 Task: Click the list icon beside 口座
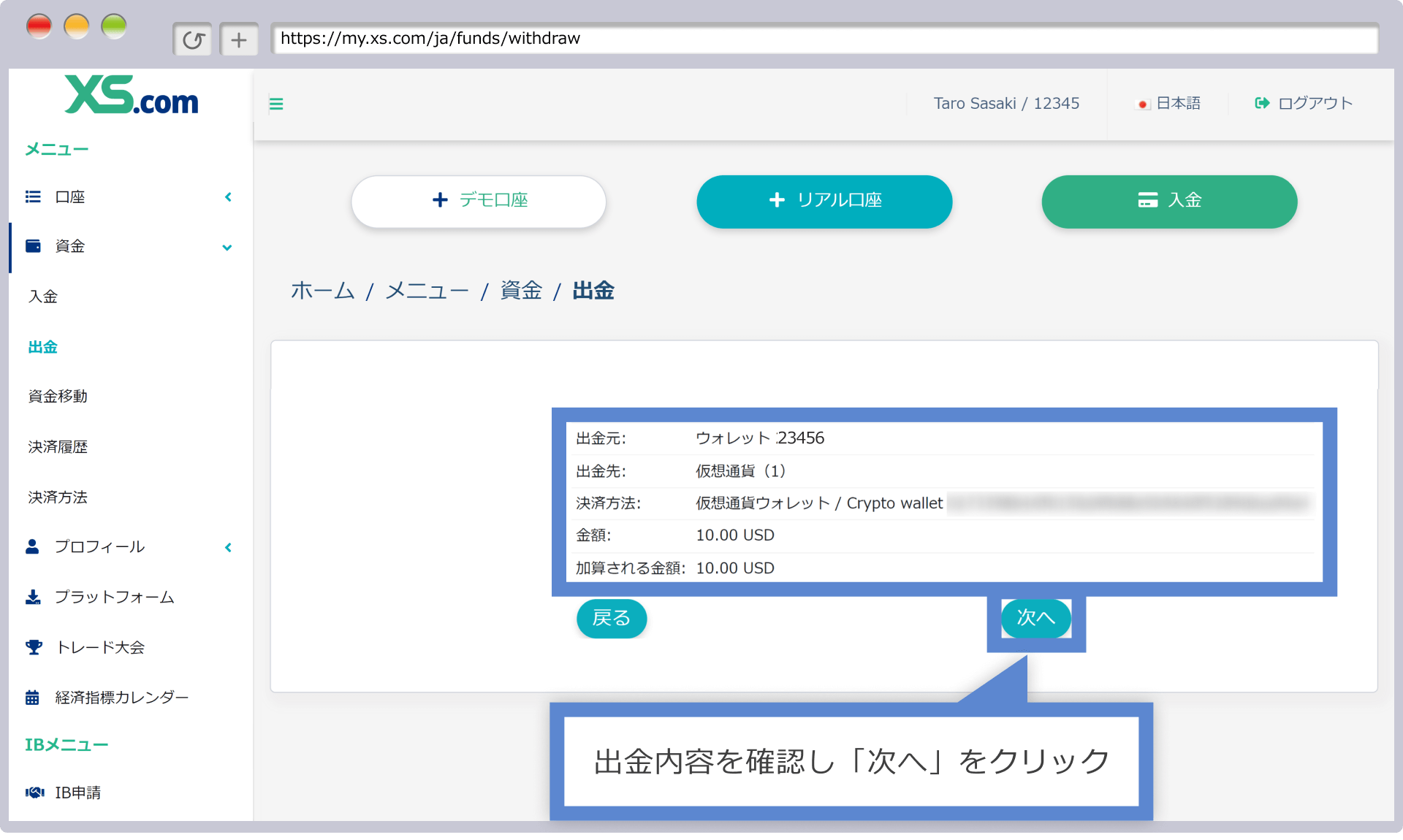click(33, 196)
